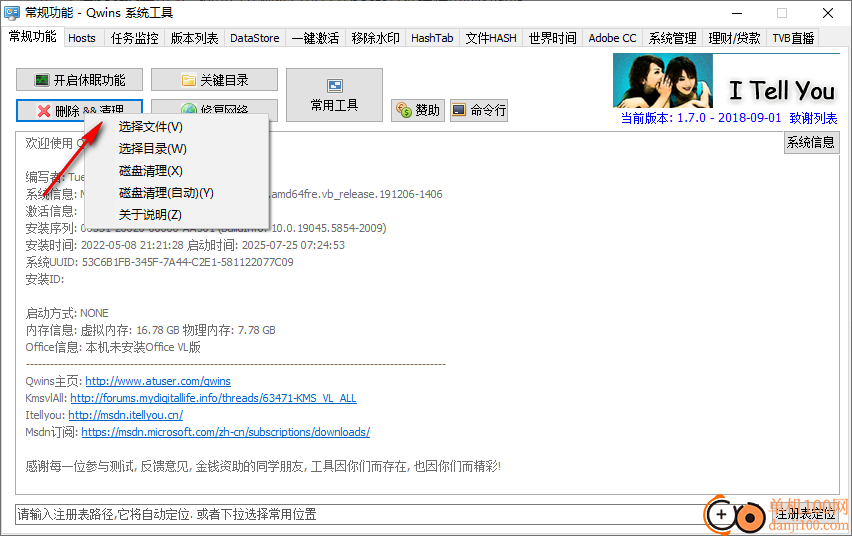Click the 关键目录 button
Viewport: 852px width, 536px height.
[x=214, y=80]
